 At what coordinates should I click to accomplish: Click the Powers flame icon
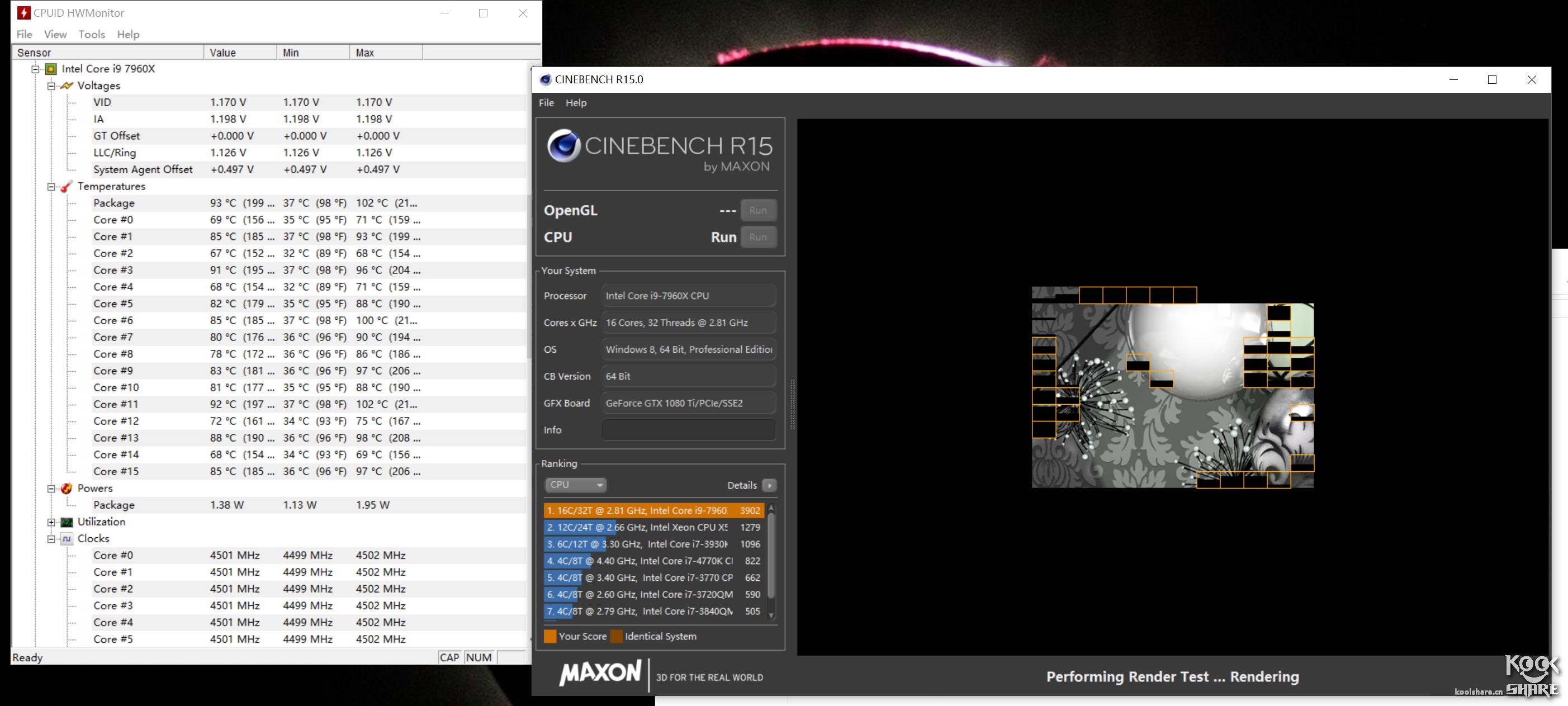[x=67, y=488]
